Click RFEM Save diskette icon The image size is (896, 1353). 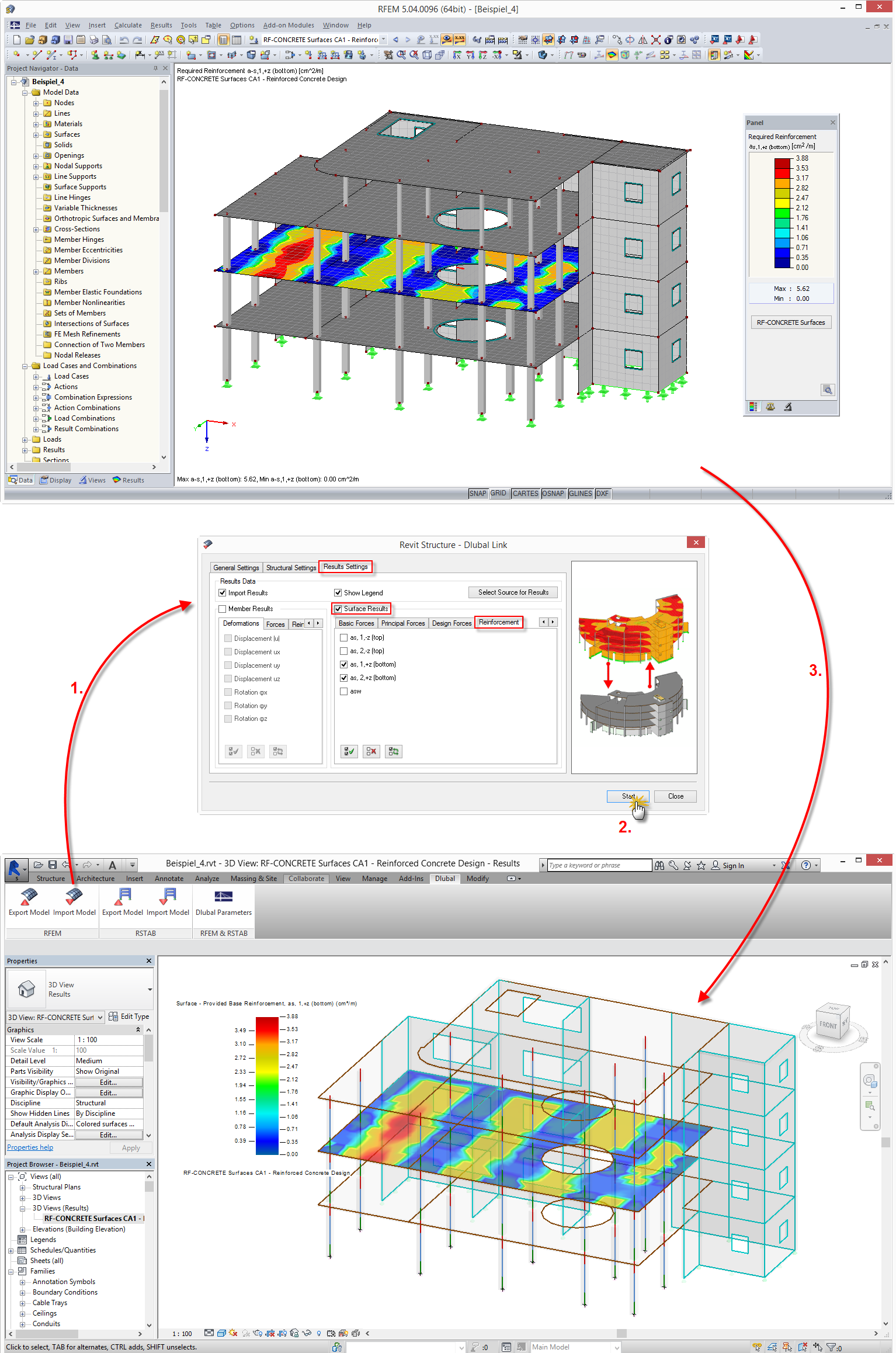pyautogui.click(x=68, y=40)
